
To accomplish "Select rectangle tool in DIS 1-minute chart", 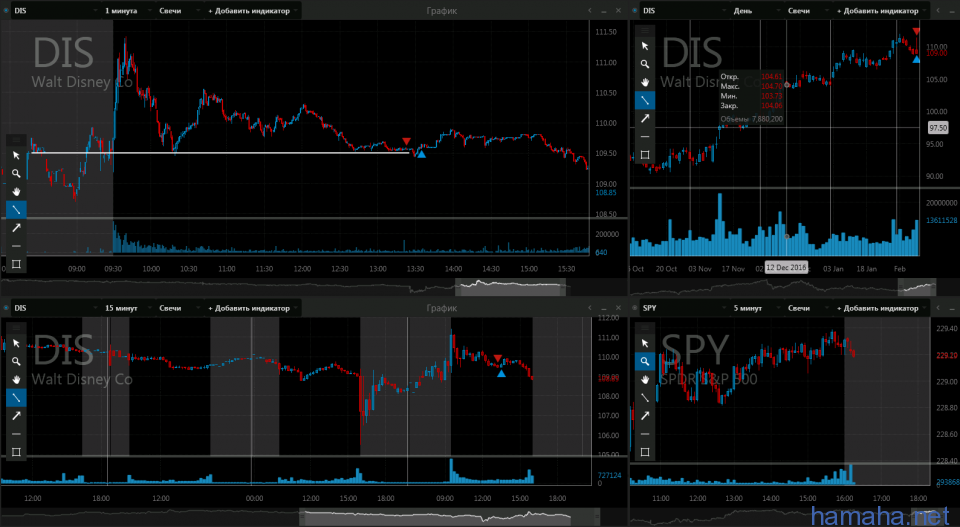I will 17,264.
